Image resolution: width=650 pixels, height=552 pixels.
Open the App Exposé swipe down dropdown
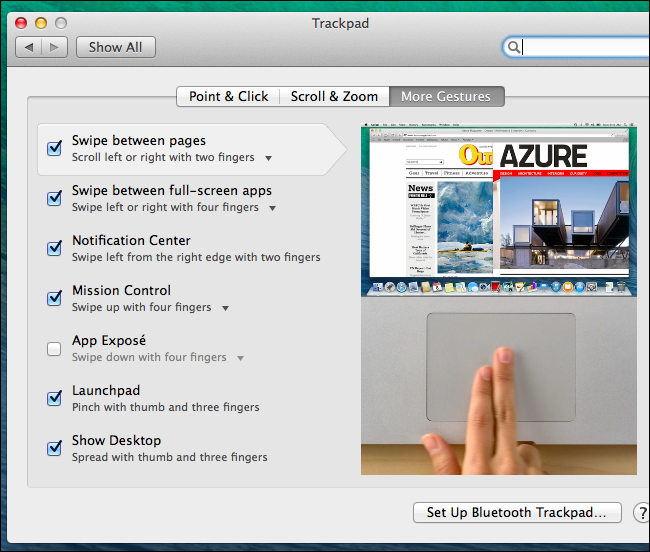(240, 358)
